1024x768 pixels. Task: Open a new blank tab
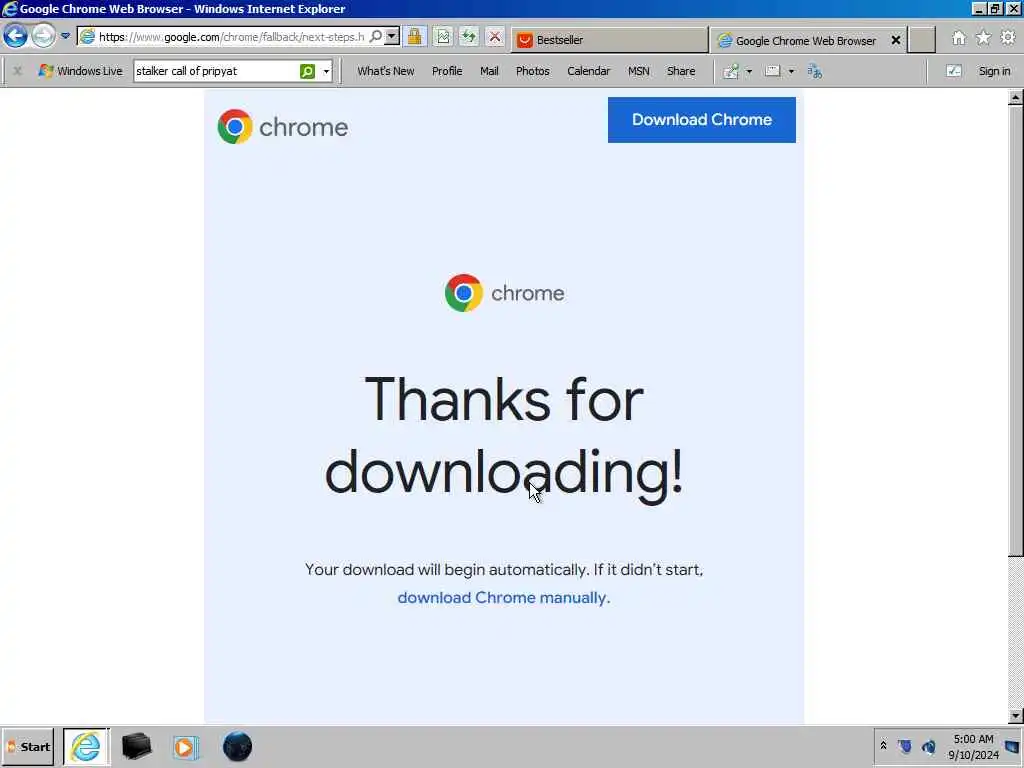click(x=922, y=40)
